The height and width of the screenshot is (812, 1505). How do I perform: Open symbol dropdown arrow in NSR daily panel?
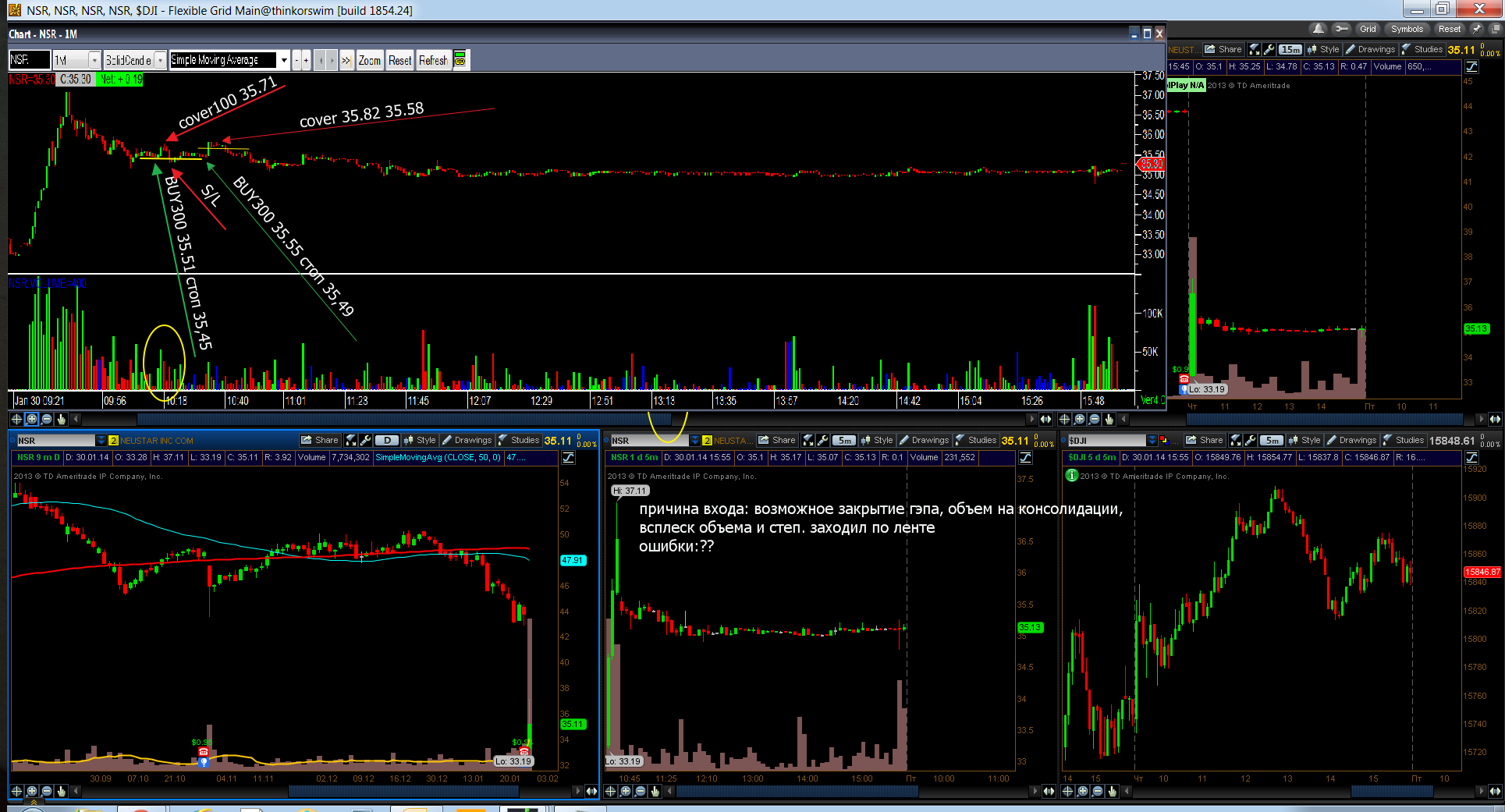click(x=101, y=441)
